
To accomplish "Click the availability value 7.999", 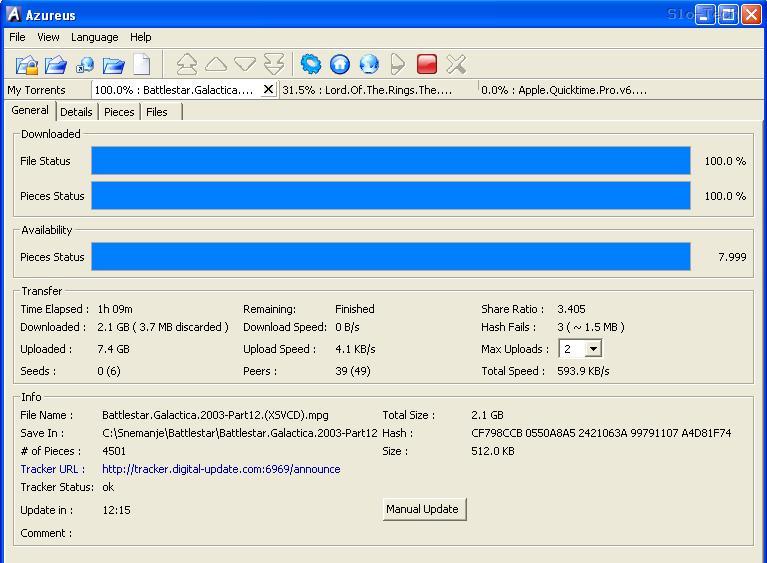I will (x=732, y=257).
